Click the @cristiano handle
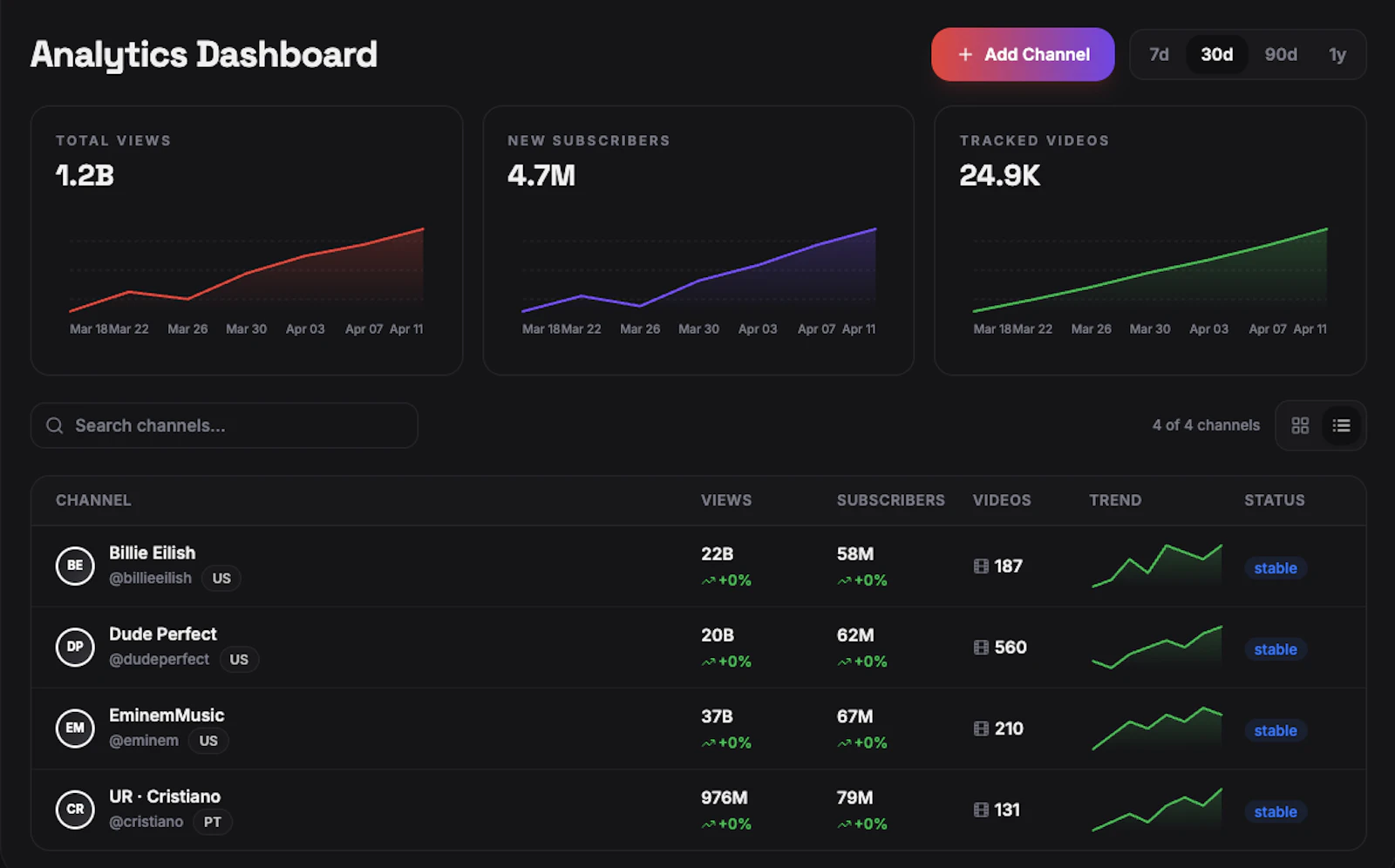 coord(146,821)
